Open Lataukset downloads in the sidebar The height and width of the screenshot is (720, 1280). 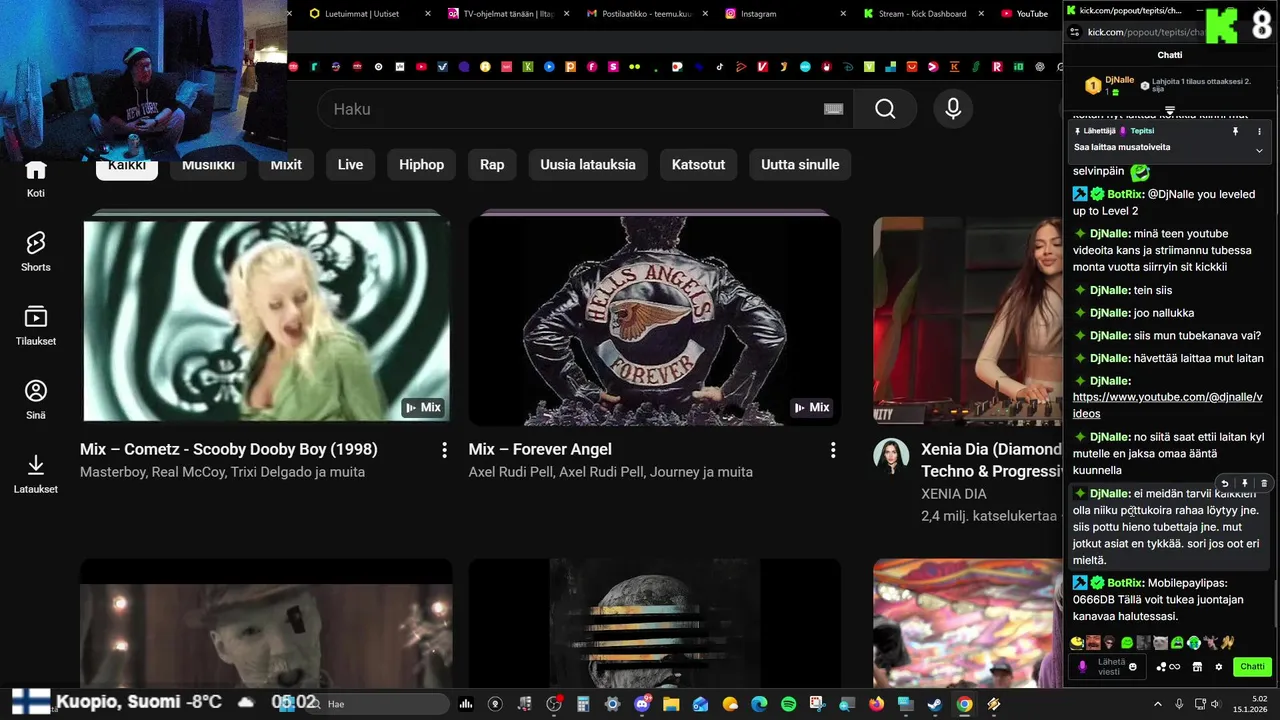point(36,474)
